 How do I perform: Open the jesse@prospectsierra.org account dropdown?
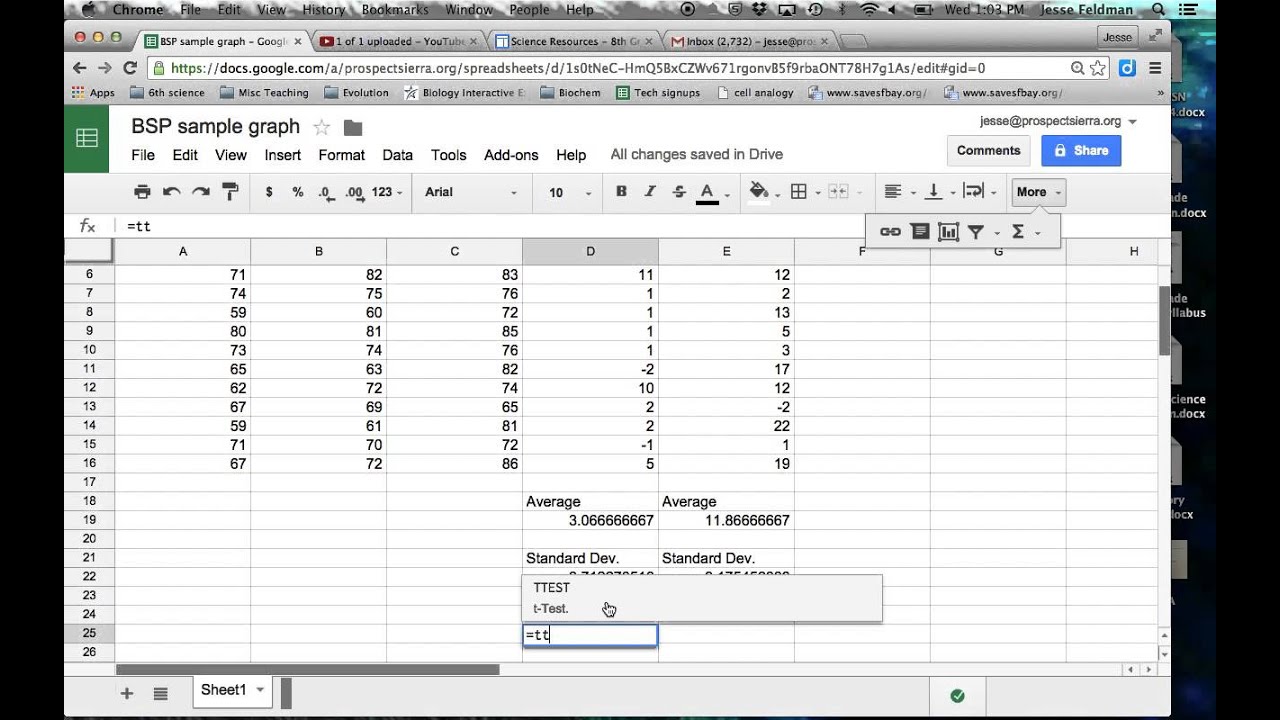click(1059, 121)
